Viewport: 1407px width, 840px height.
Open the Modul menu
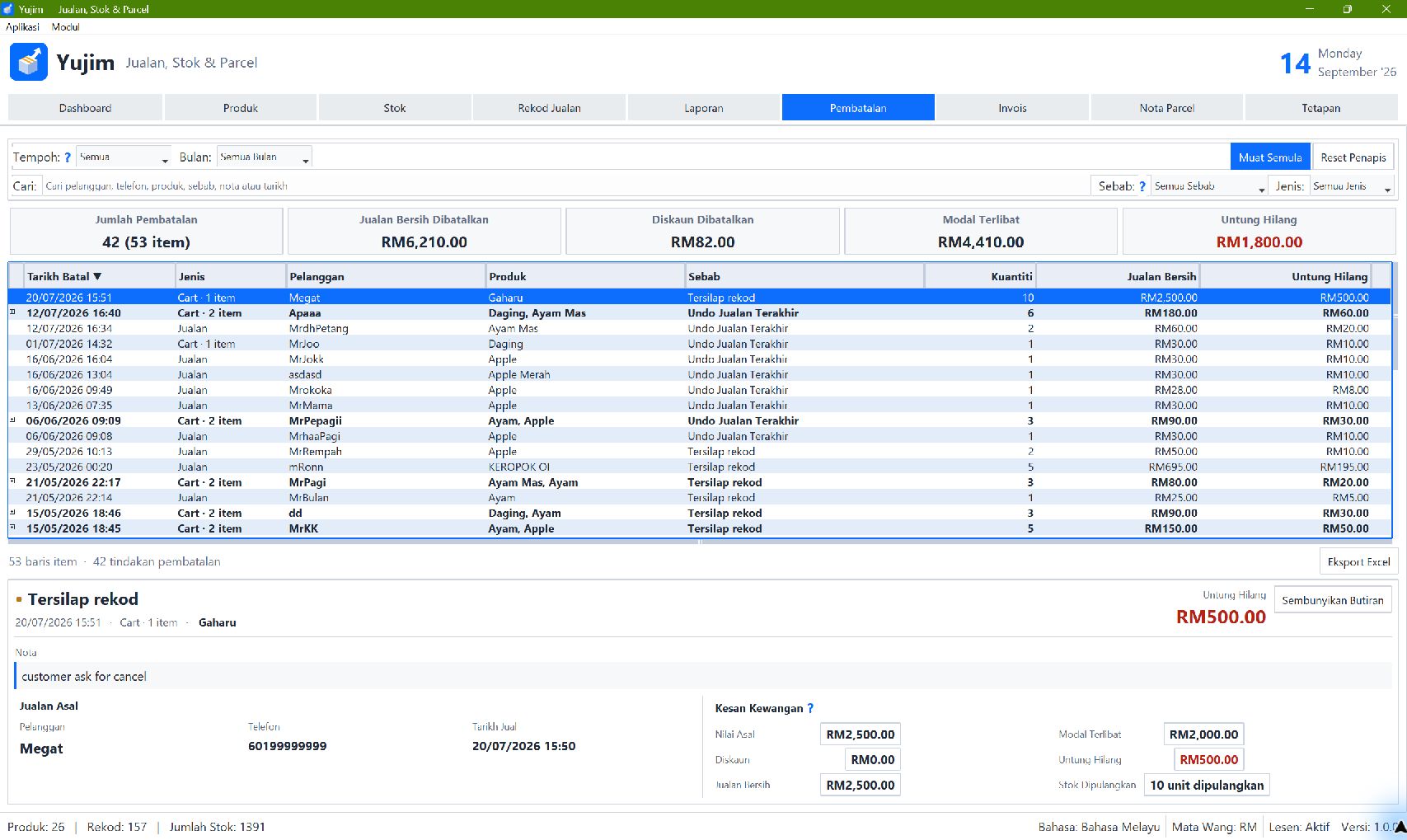(65, 27)
